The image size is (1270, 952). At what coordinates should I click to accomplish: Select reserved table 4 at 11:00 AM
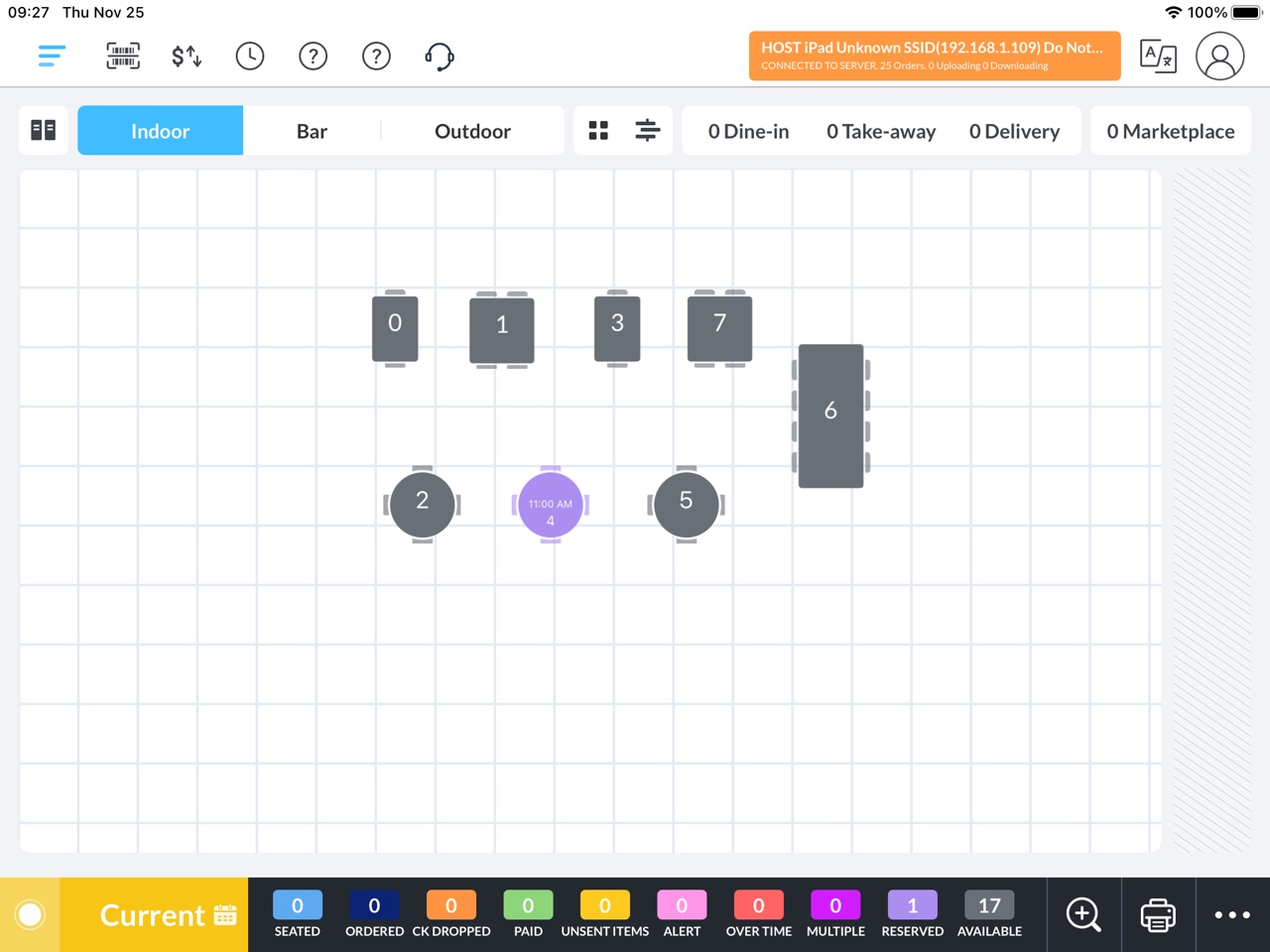pos(550,505)
